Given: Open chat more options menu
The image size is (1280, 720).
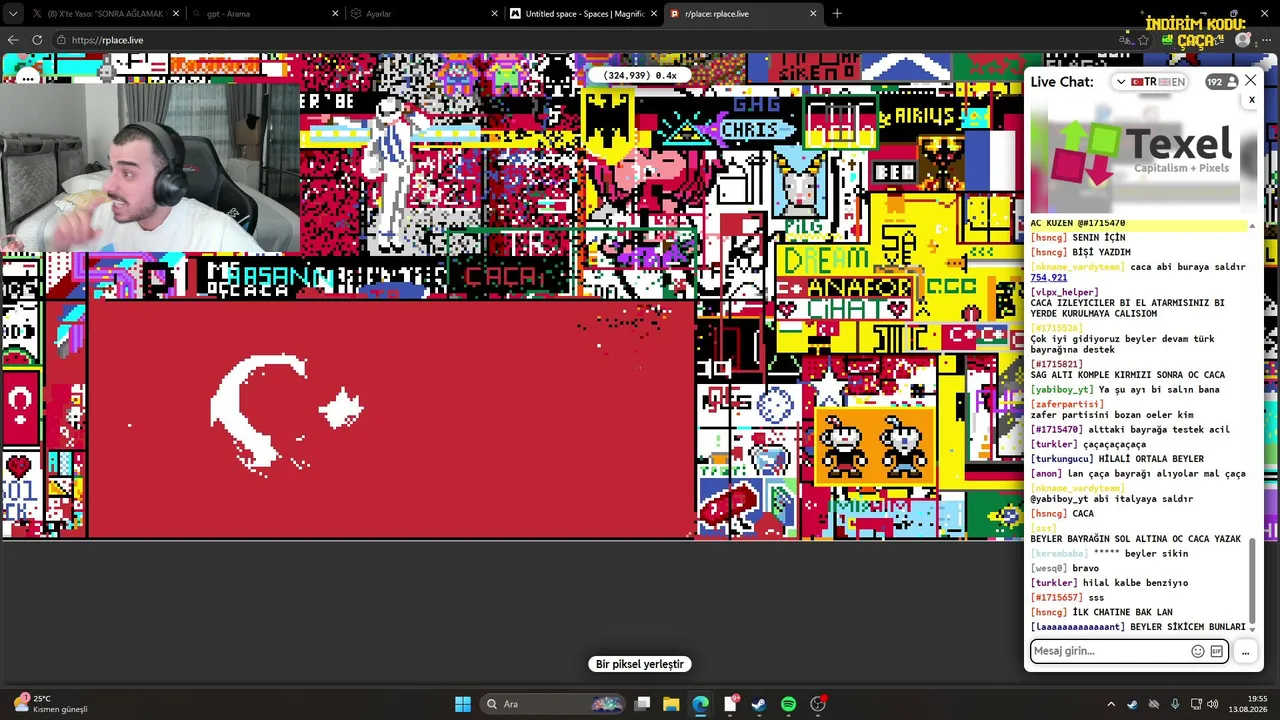Looking at the screenshot, I should pos(1245,652).
